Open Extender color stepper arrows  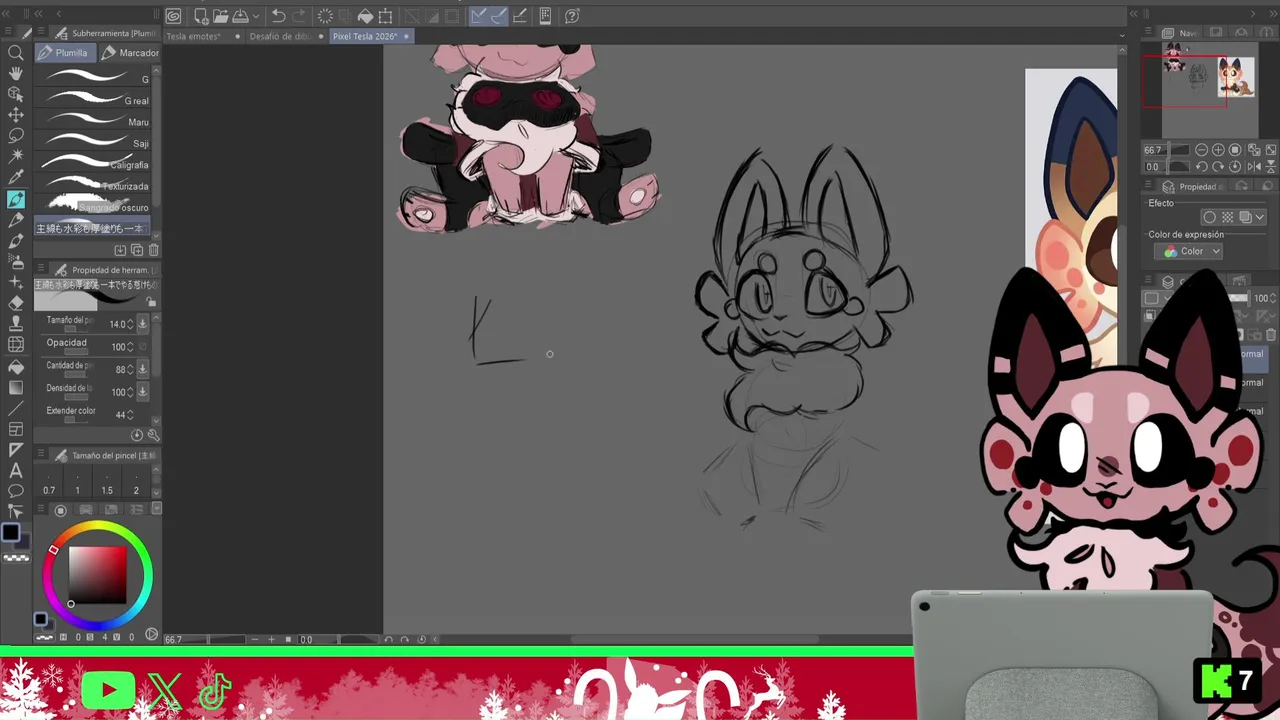point(130,415)
